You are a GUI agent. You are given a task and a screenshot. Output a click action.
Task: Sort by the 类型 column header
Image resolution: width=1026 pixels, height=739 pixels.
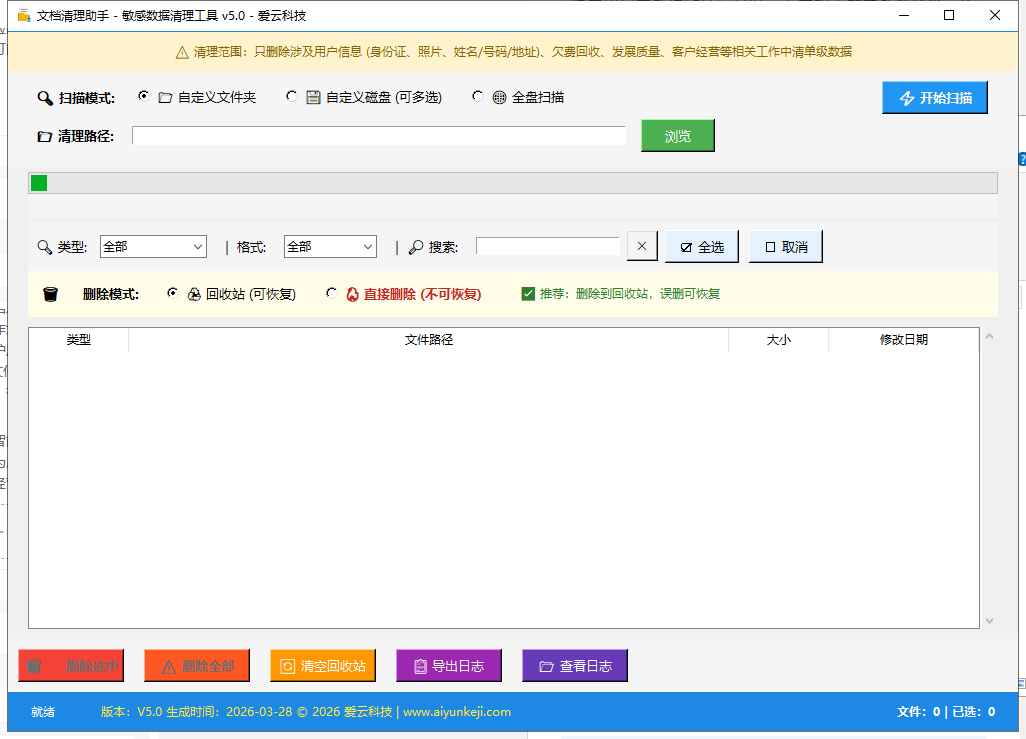[x=79, y=340]
